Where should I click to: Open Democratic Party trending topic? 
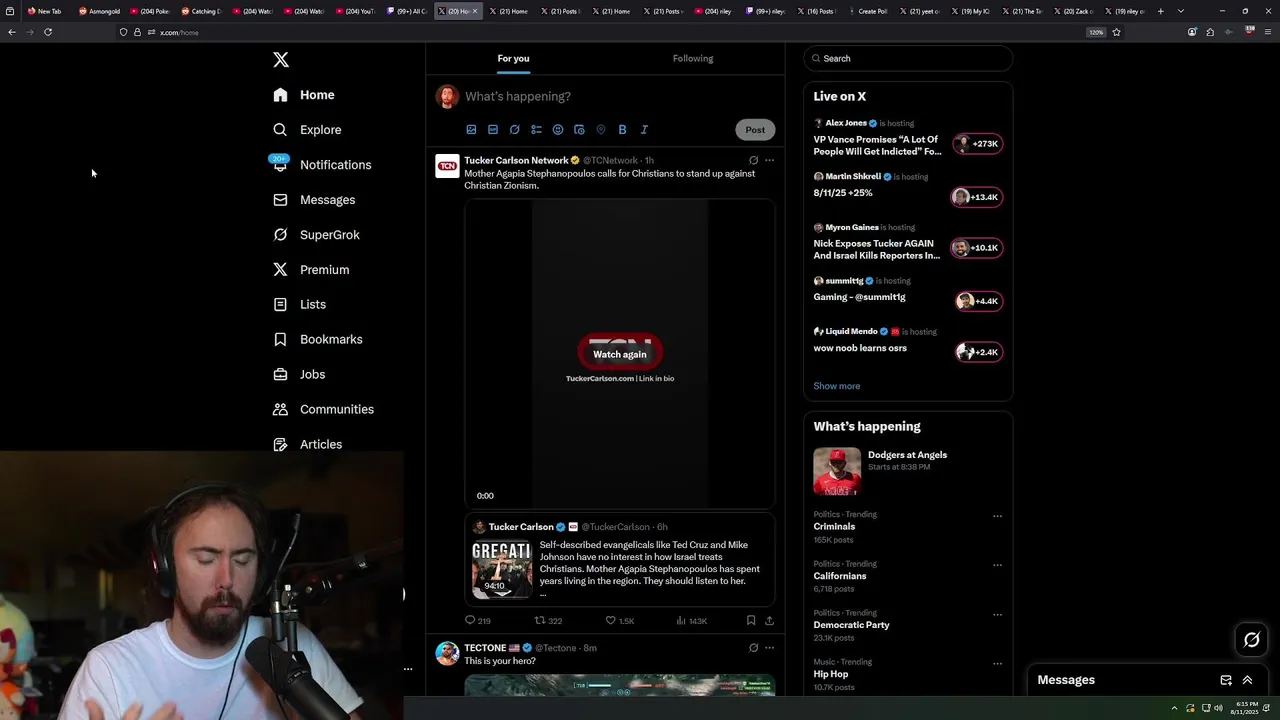pos(851,625)
